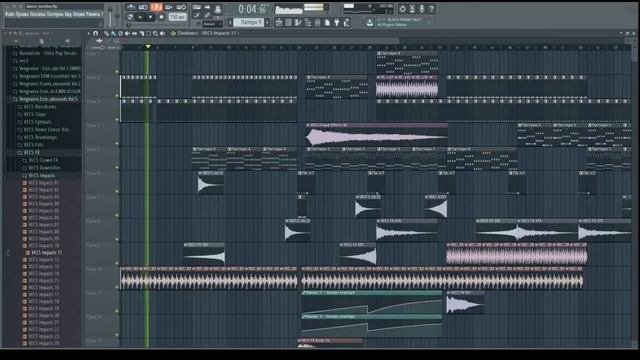The height and width of the screenshot is (360, 640).
Task: Click the Stop button in the transport
Action: [x=151, y=17]
